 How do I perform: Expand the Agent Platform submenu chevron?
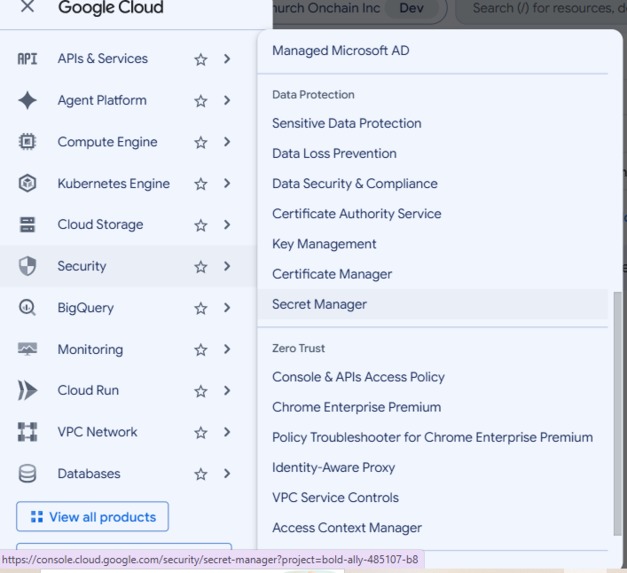point(227,100)
